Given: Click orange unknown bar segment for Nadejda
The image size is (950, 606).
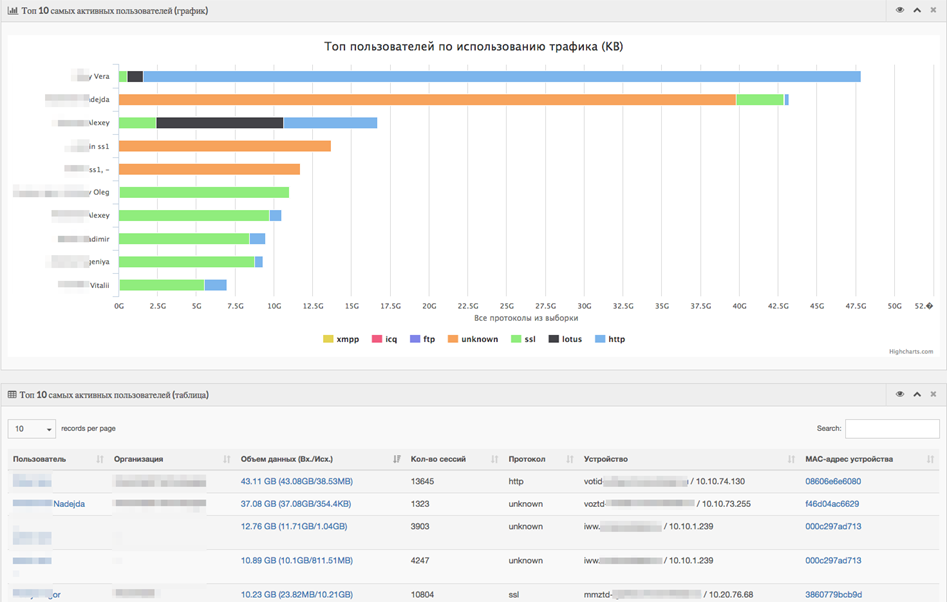Looking at the screenshot, I should [427, 99].
